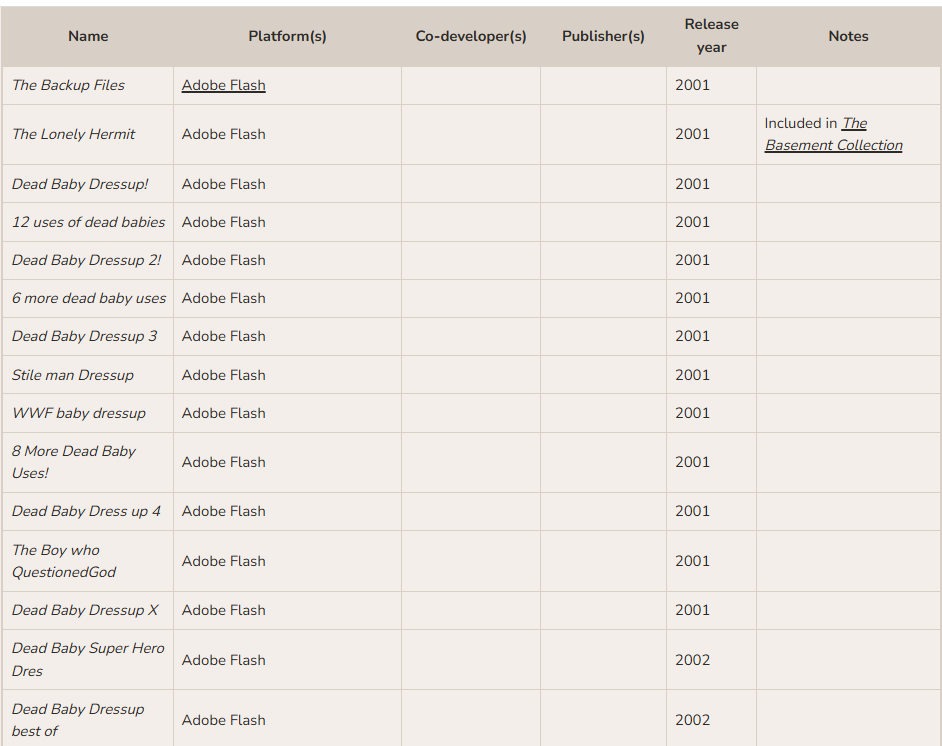Image resolution: width=942 pixels, height=746 pixels.
Task: Click Adobe Flash in 12 uses of dead babies row
Action: [223, 222]
